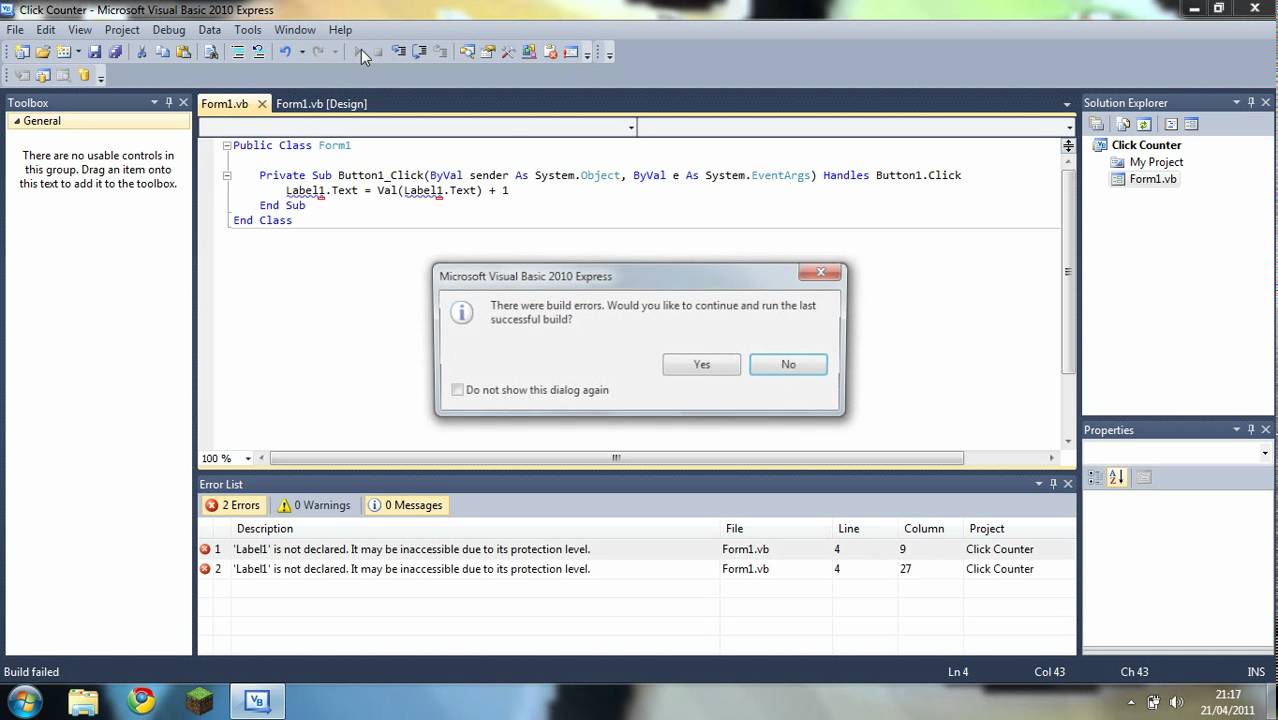Viewport: 1278px width, 720px height.
Task: Select Click Counter project node
Action: point(1146,145)
